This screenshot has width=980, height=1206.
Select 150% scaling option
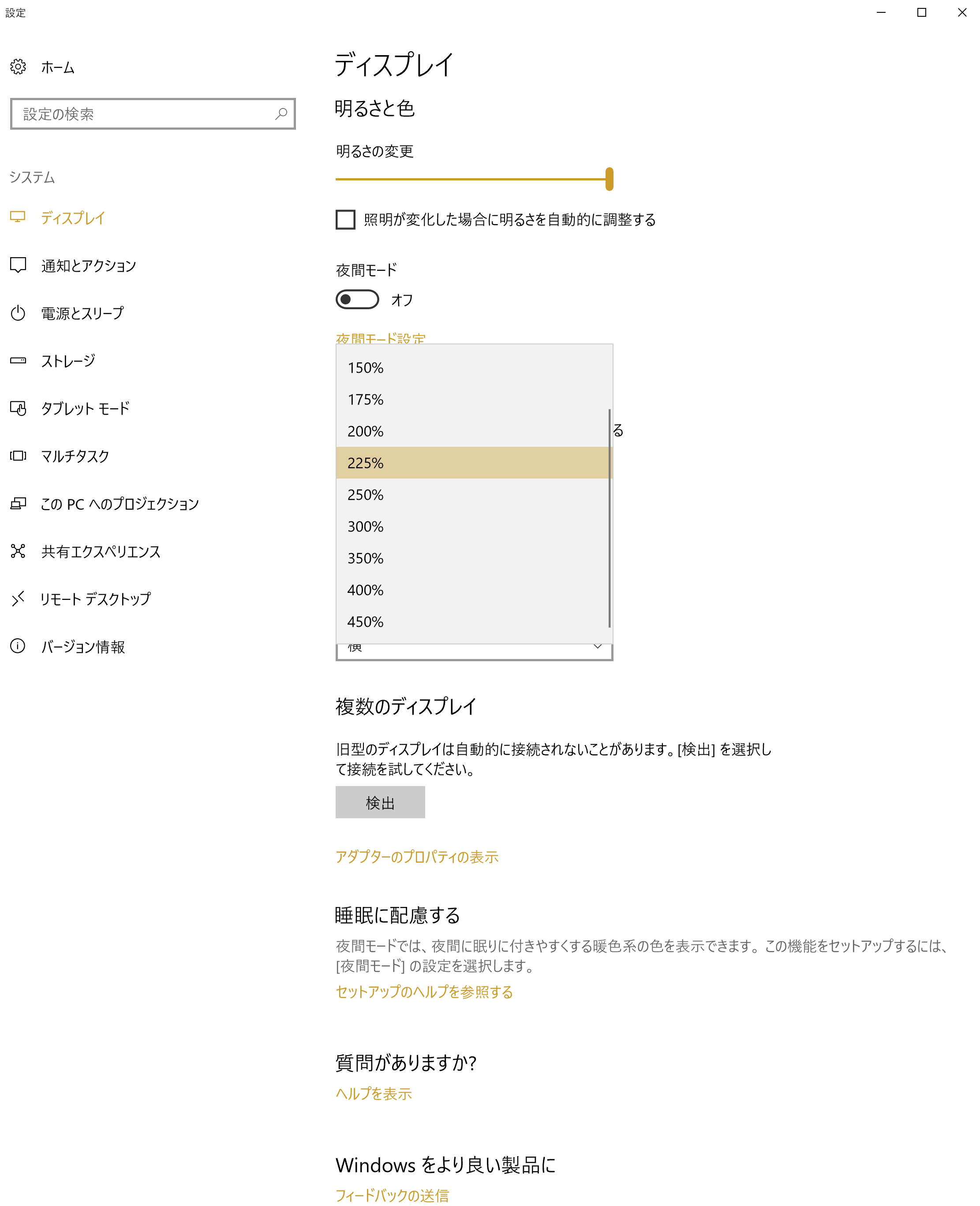click(366, 367)
